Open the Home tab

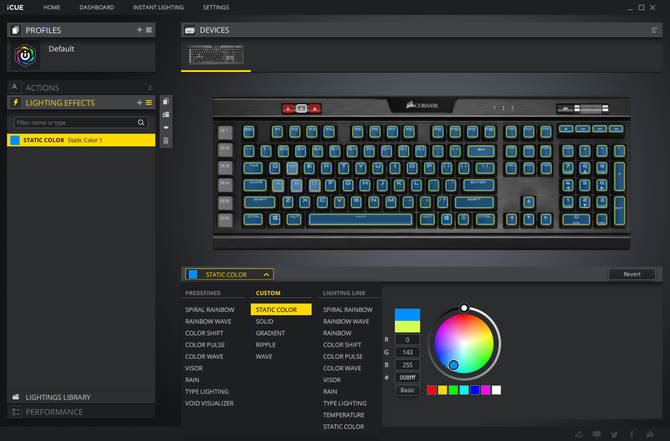(x=52, y=7)
